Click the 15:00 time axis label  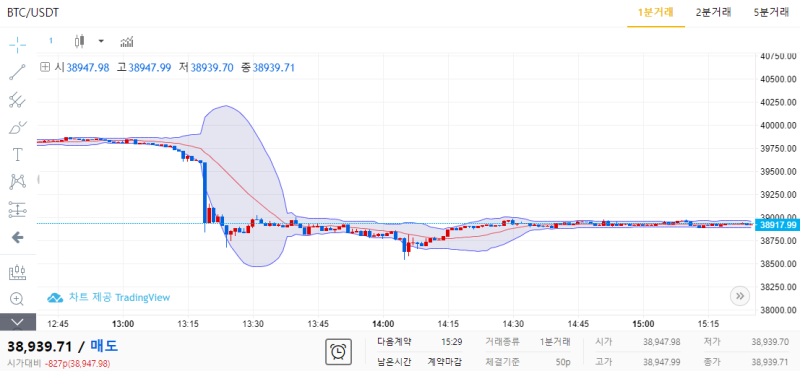[x=643, y=324]
